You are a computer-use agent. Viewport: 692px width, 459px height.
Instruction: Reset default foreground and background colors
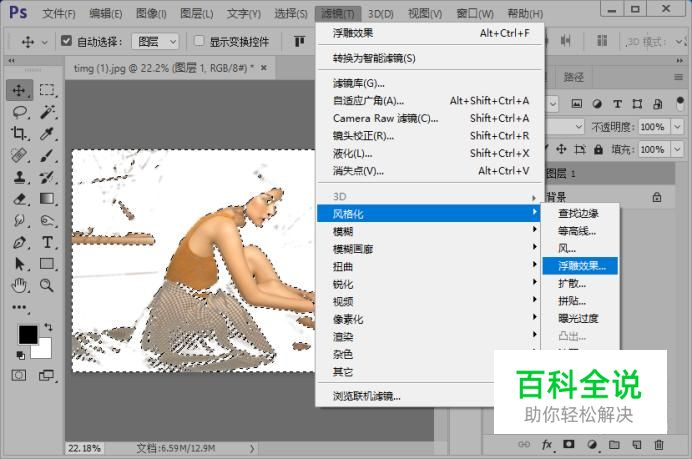pyautogui.click(x=20, y=355)
